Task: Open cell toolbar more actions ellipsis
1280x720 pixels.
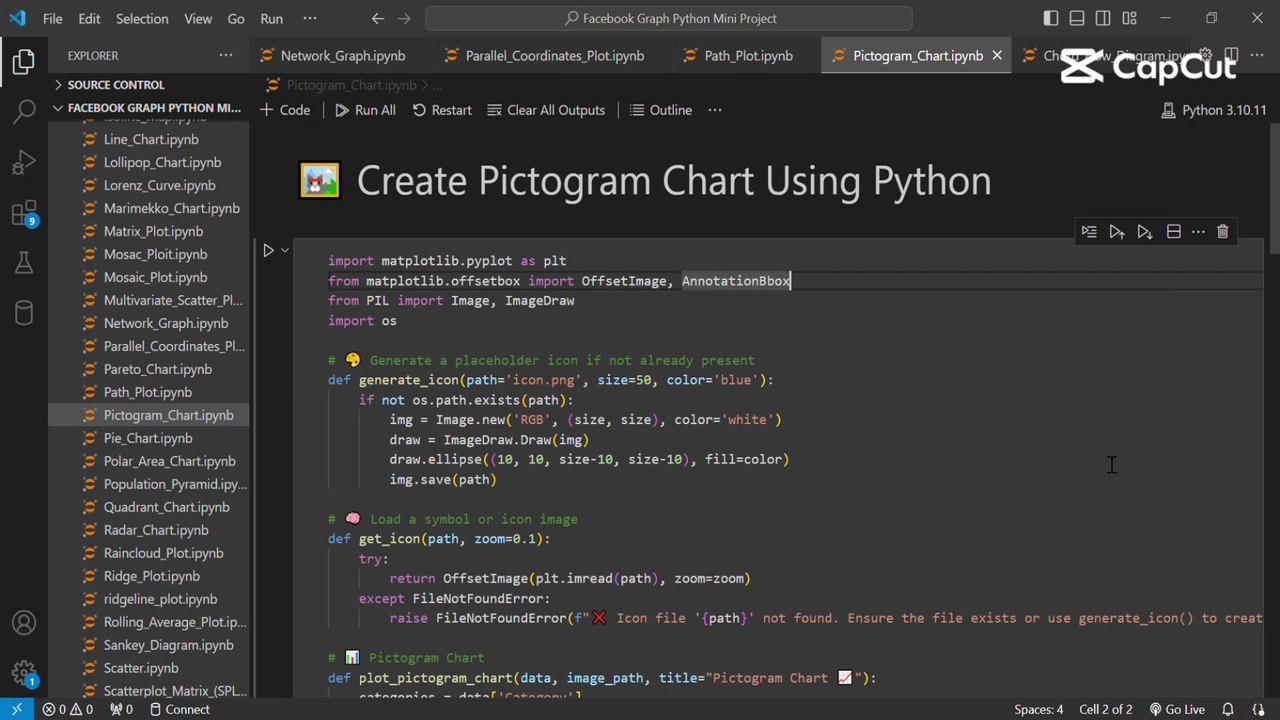Action: 1198,232
